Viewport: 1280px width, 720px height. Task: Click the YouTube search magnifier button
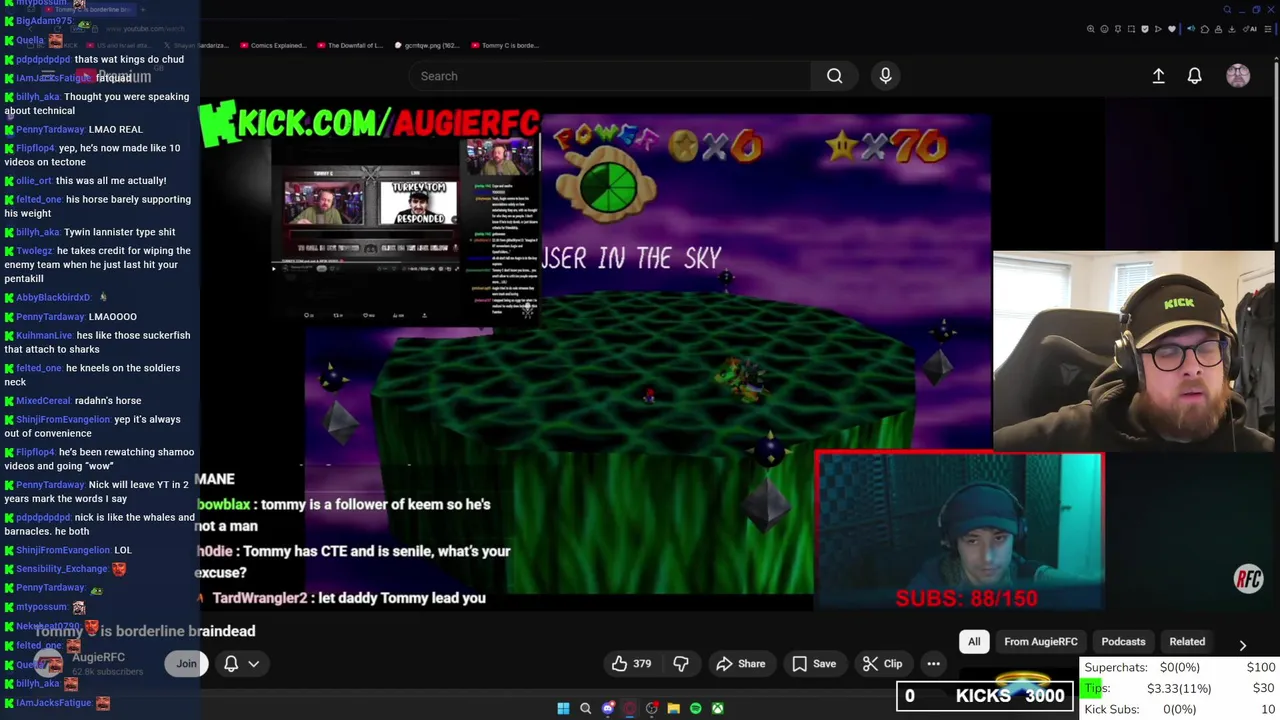coord(834,76)
